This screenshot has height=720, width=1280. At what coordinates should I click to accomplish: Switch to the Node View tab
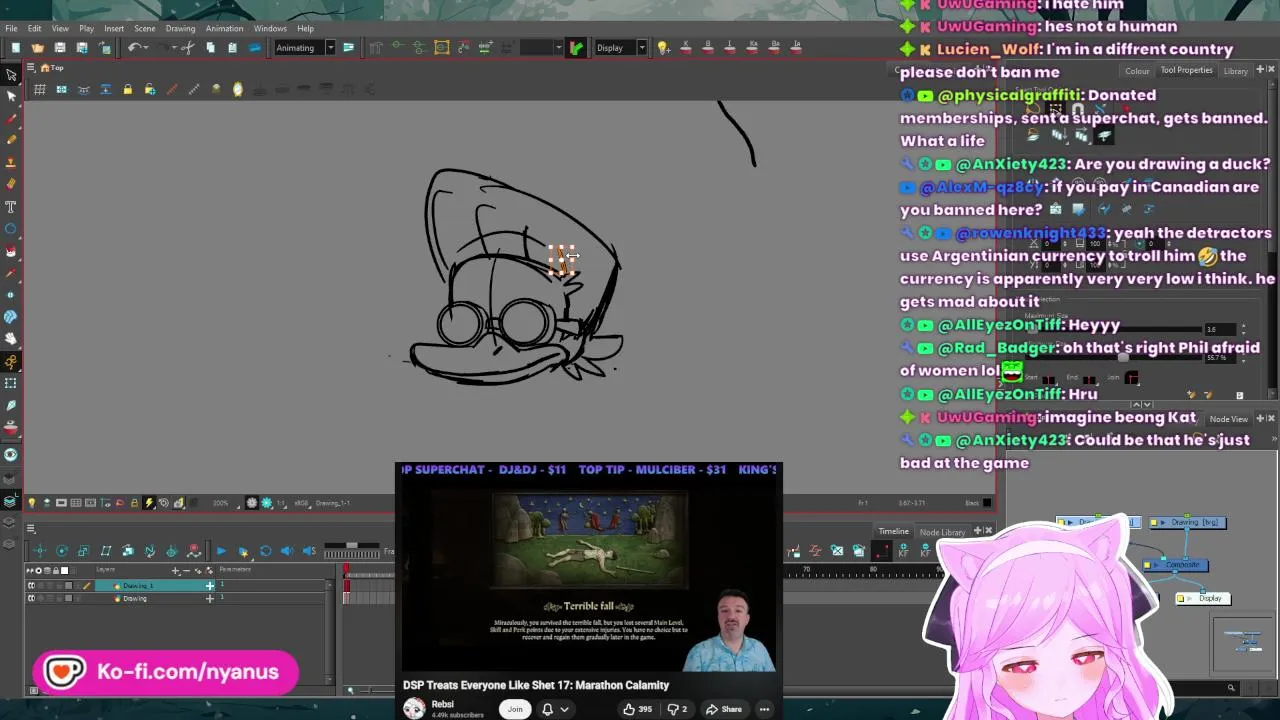(1228, 419)
